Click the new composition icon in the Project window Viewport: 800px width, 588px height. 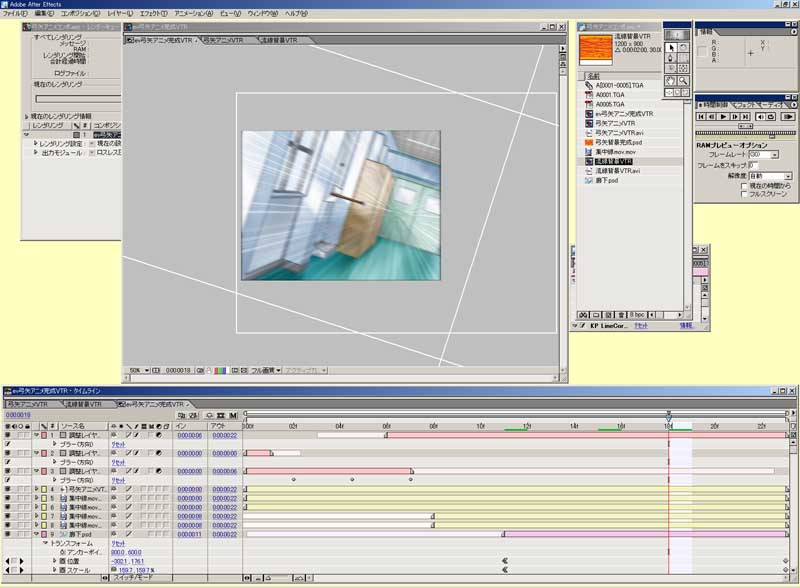609,315
